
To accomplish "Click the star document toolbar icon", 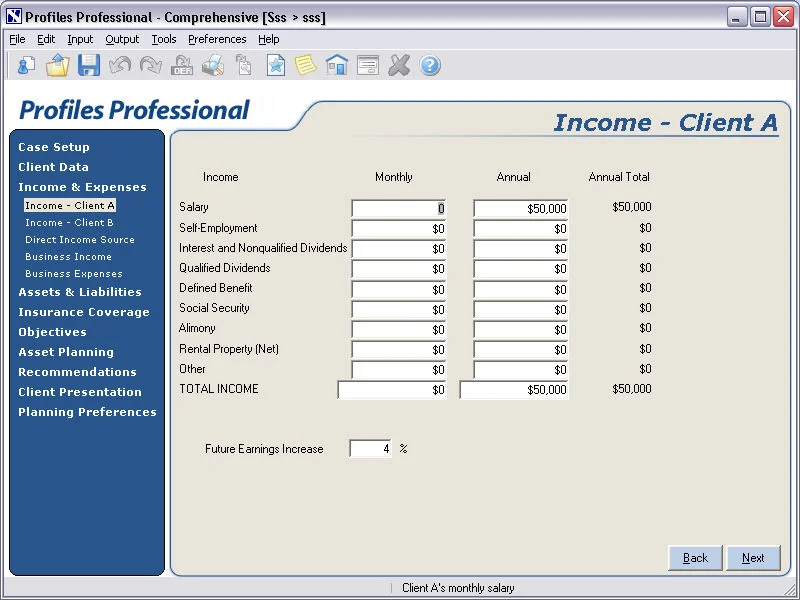I will [x=276, y=65].
